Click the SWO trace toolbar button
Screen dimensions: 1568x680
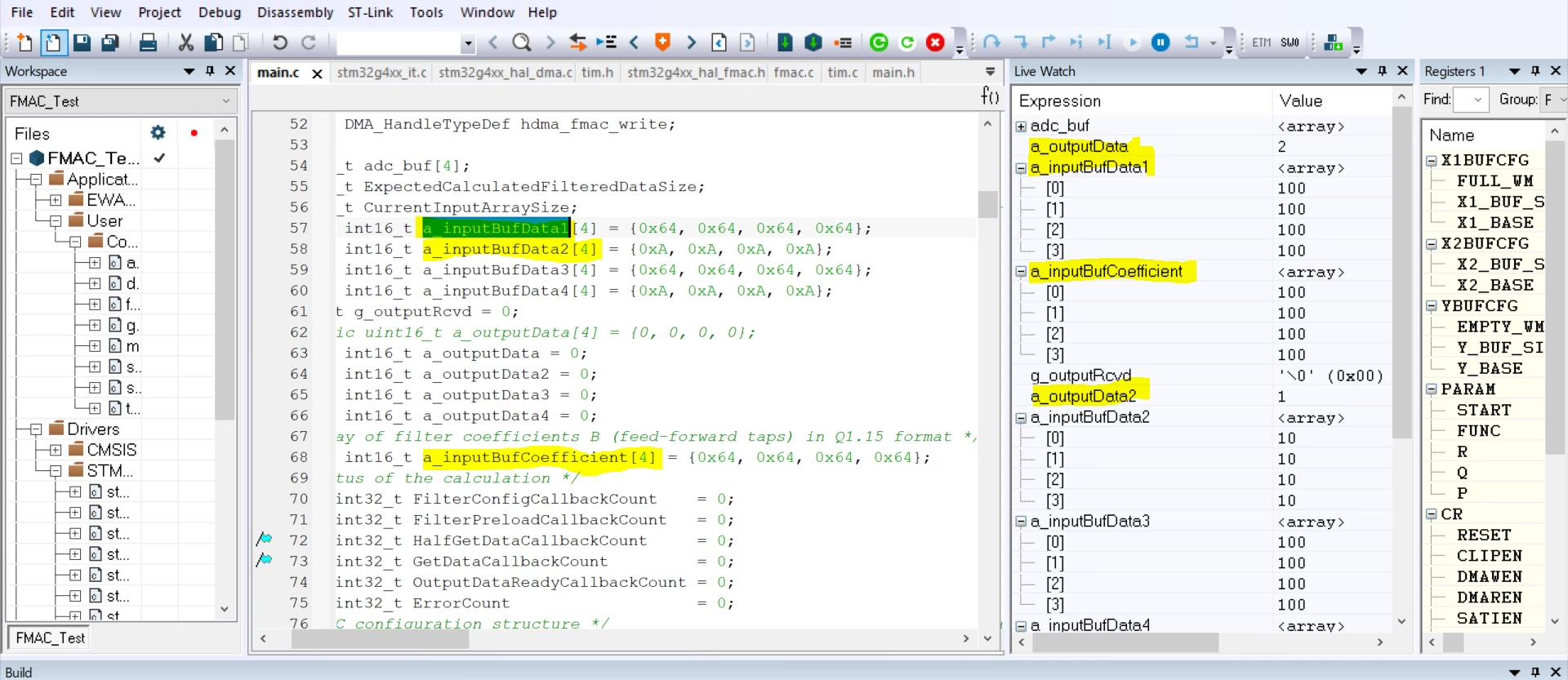click(1290, 42)
